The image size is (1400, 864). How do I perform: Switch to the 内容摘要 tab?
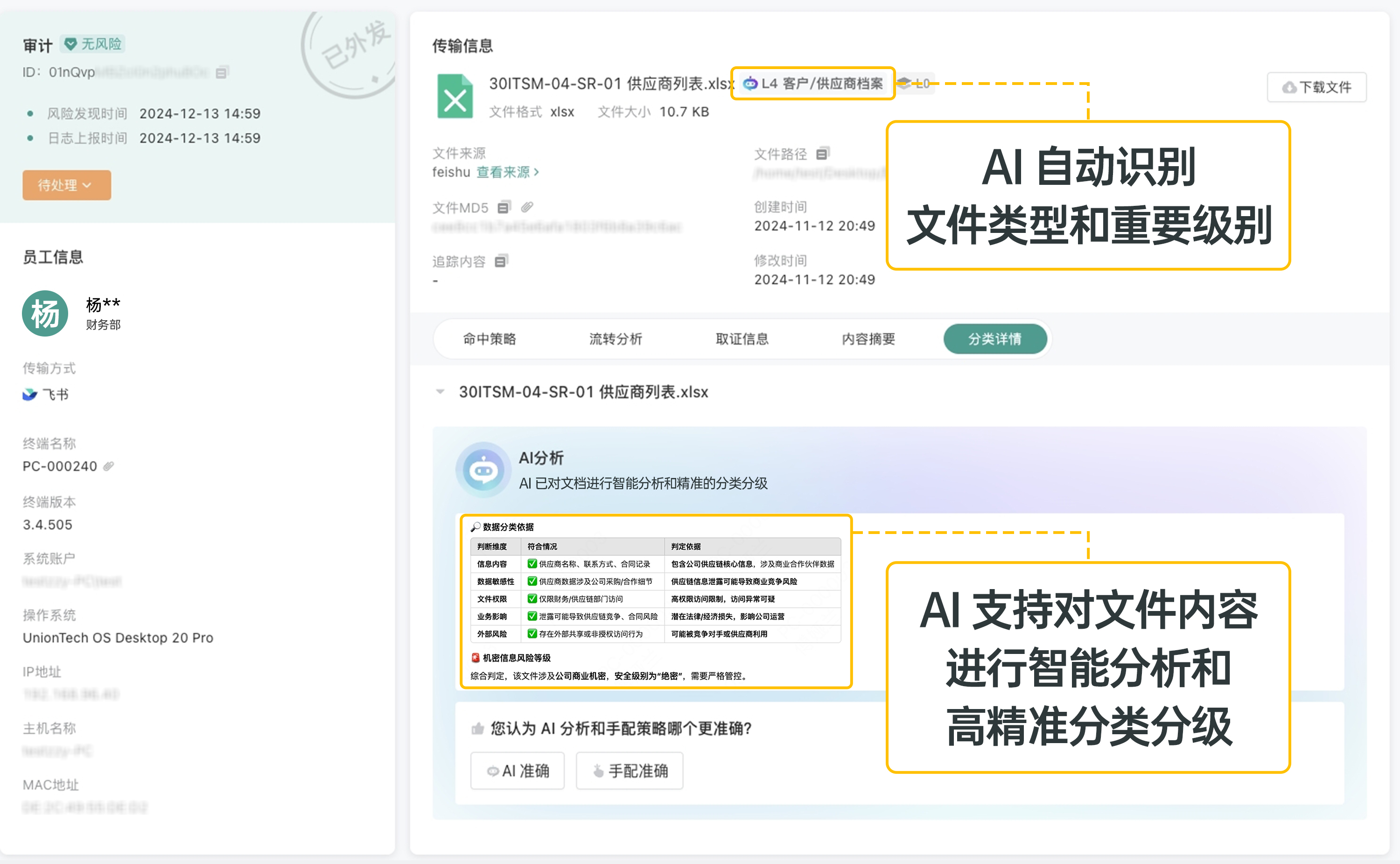(x=868, y=339)
